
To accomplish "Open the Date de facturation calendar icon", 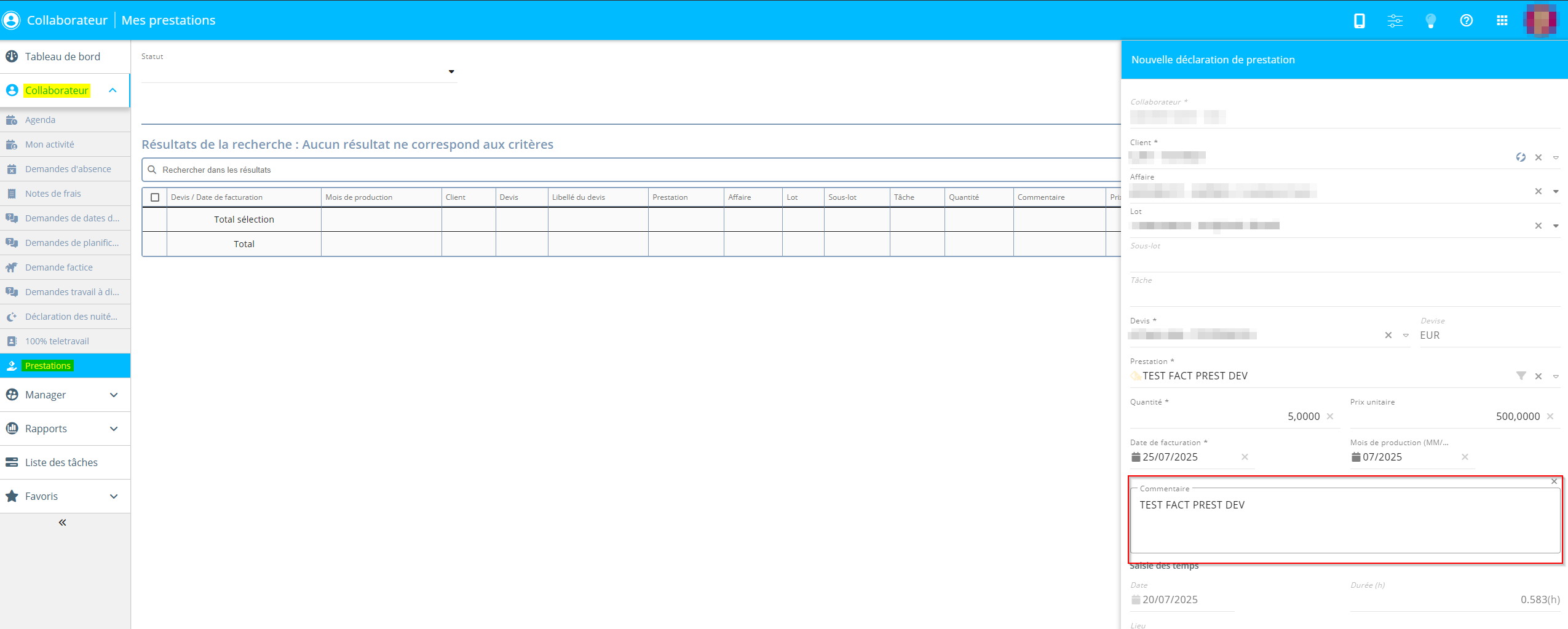I will tap(1136, 457).
